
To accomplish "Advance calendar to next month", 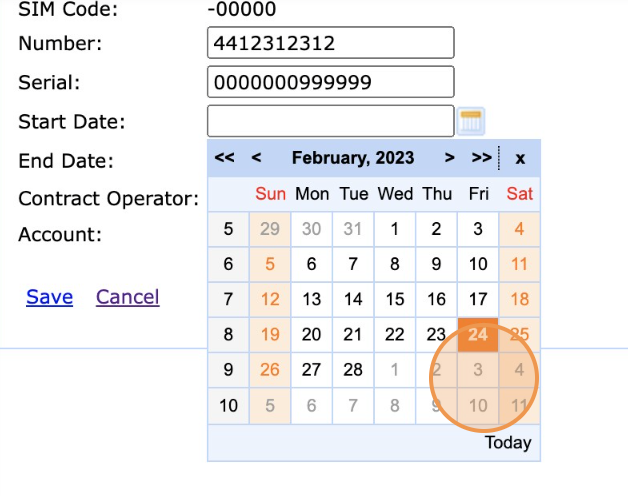I will pos(450,158).
